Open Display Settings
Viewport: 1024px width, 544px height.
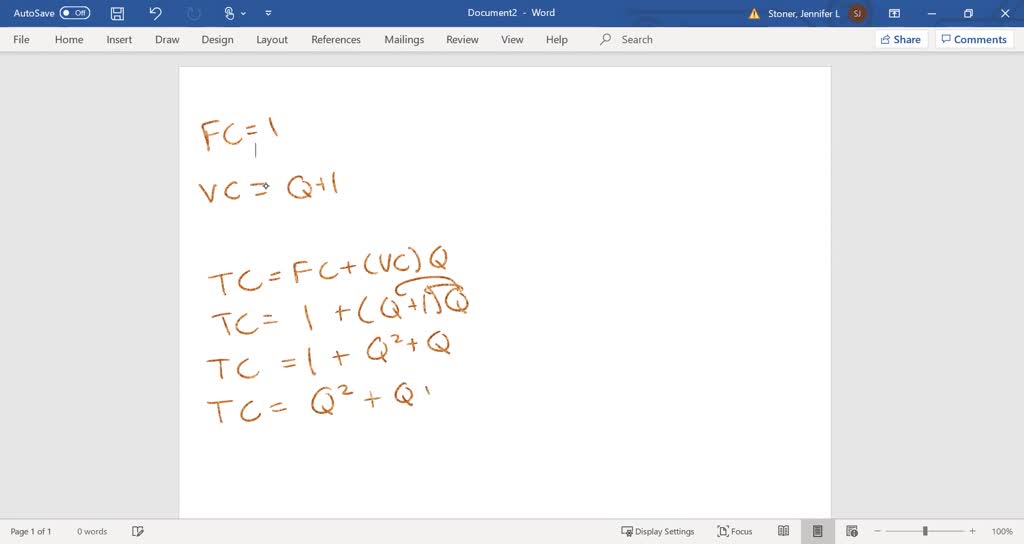point(658,532)
